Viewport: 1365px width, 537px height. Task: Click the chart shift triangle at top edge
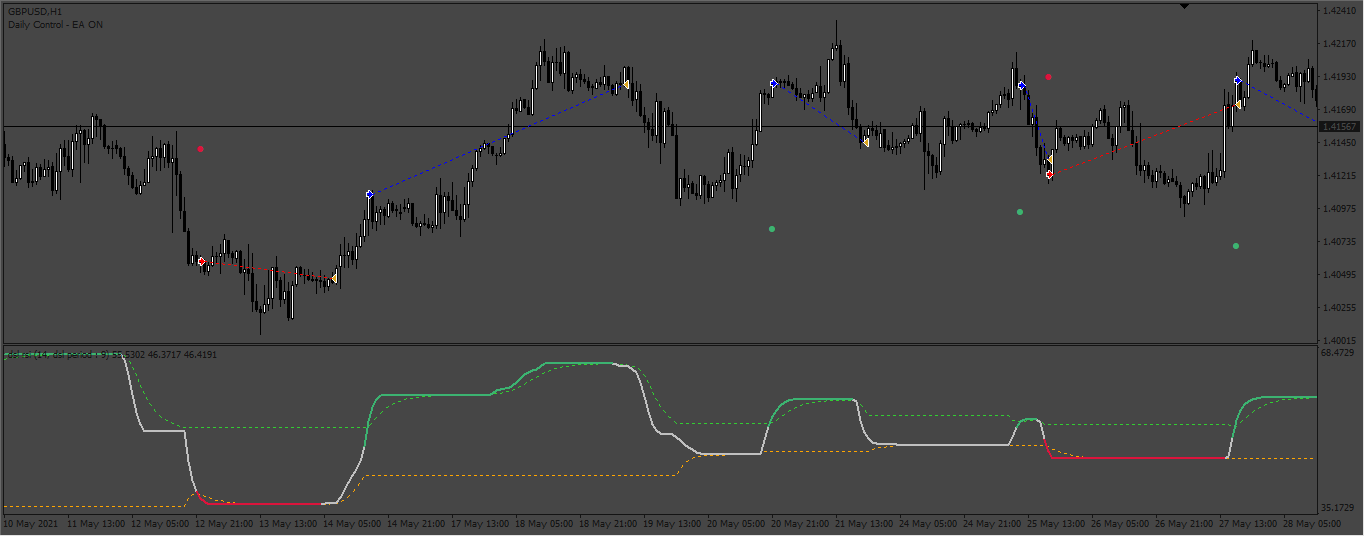pyautogui.click(x=1185, y=6)
